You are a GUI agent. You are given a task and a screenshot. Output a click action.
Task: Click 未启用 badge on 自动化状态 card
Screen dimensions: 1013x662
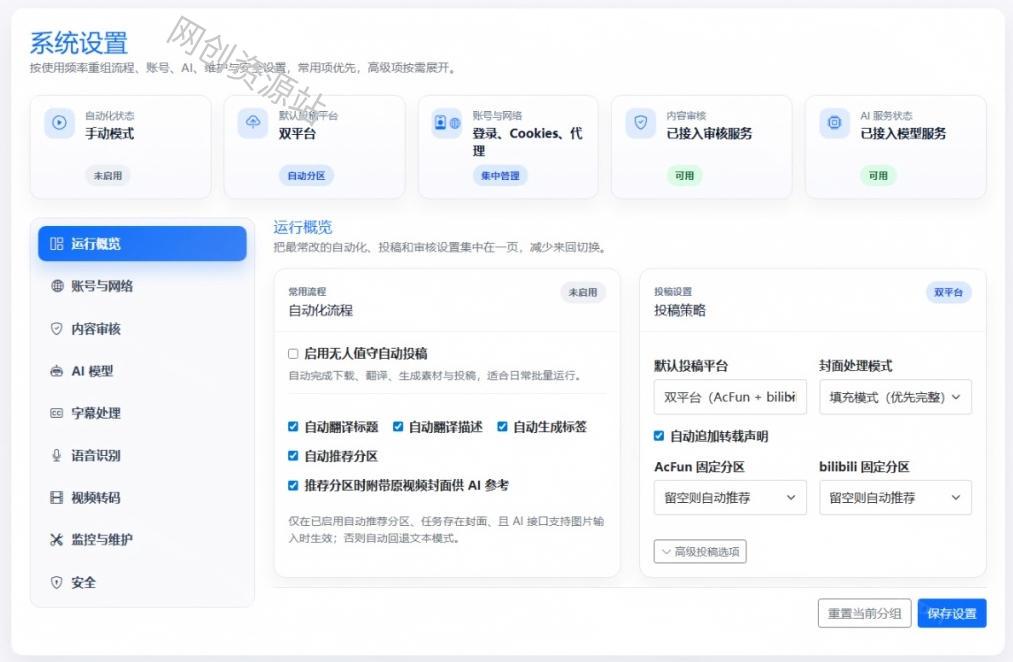(108, 176)
